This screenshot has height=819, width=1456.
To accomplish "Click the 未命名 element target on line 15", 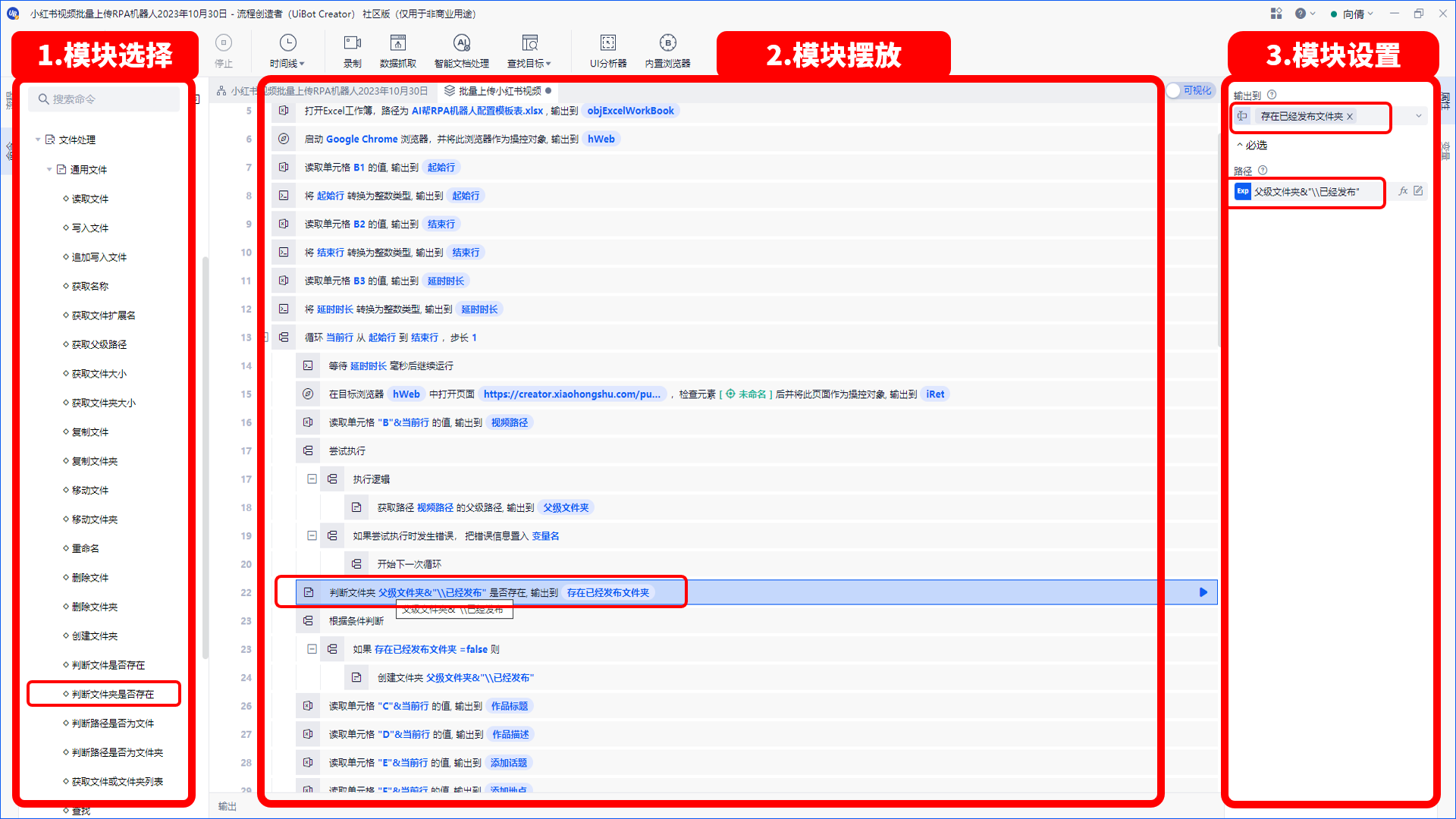I will click(x=746, y=394).
